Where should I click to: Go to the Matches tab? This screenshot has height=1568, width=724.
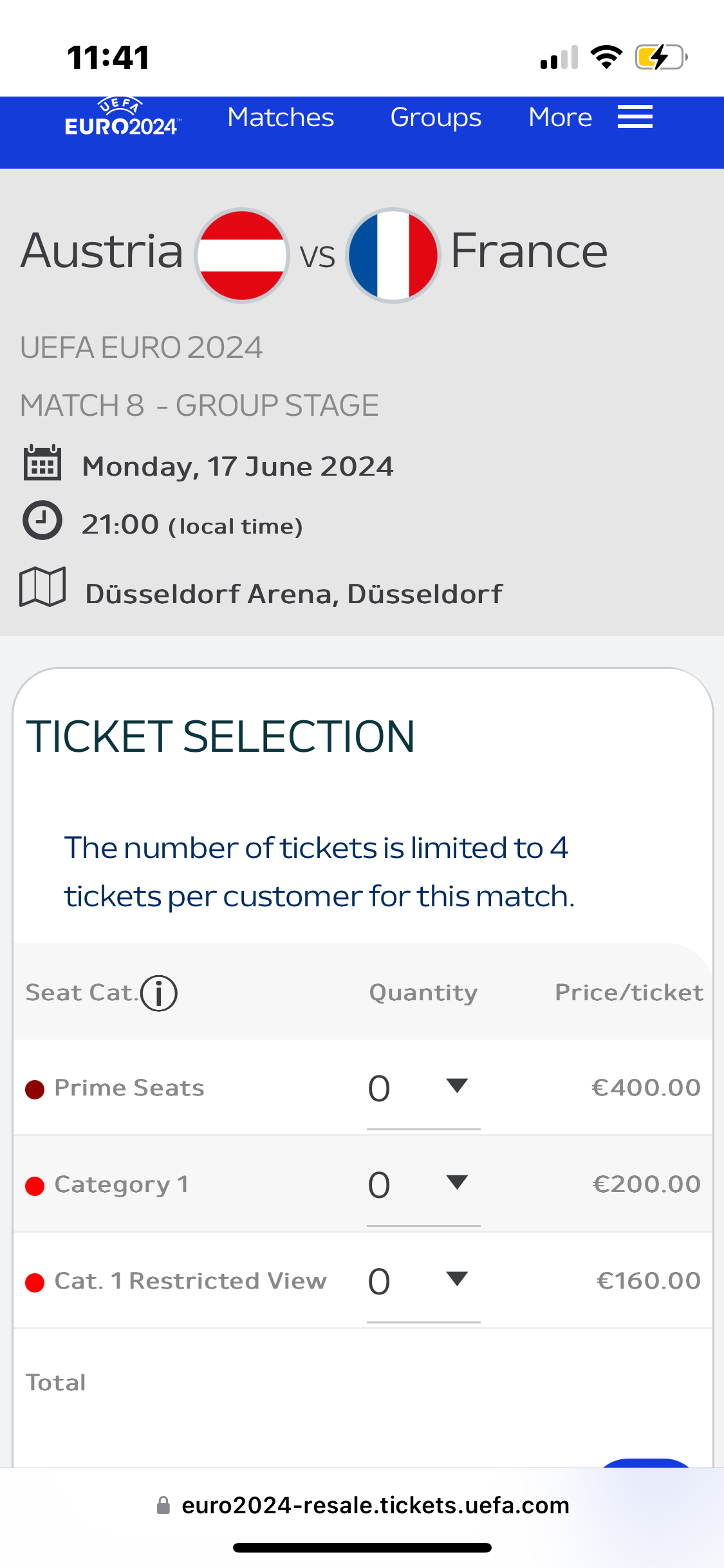(x=281, y=118)
